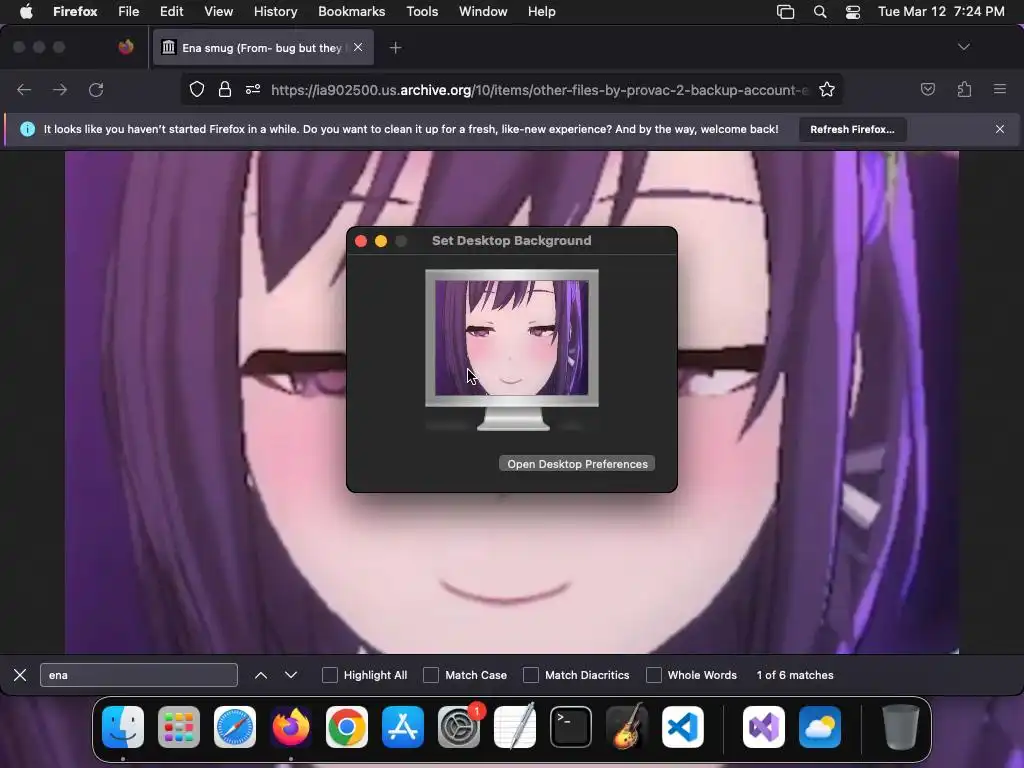This screenshot has width=1024, height=768.
Task: Open a new tab with plus button
Action: coord(395,48)
